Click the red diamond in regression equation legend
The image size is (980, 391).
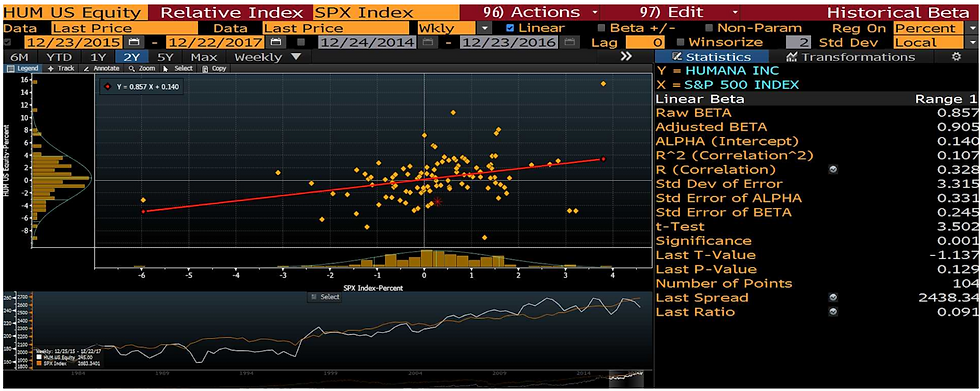[109, 87]
